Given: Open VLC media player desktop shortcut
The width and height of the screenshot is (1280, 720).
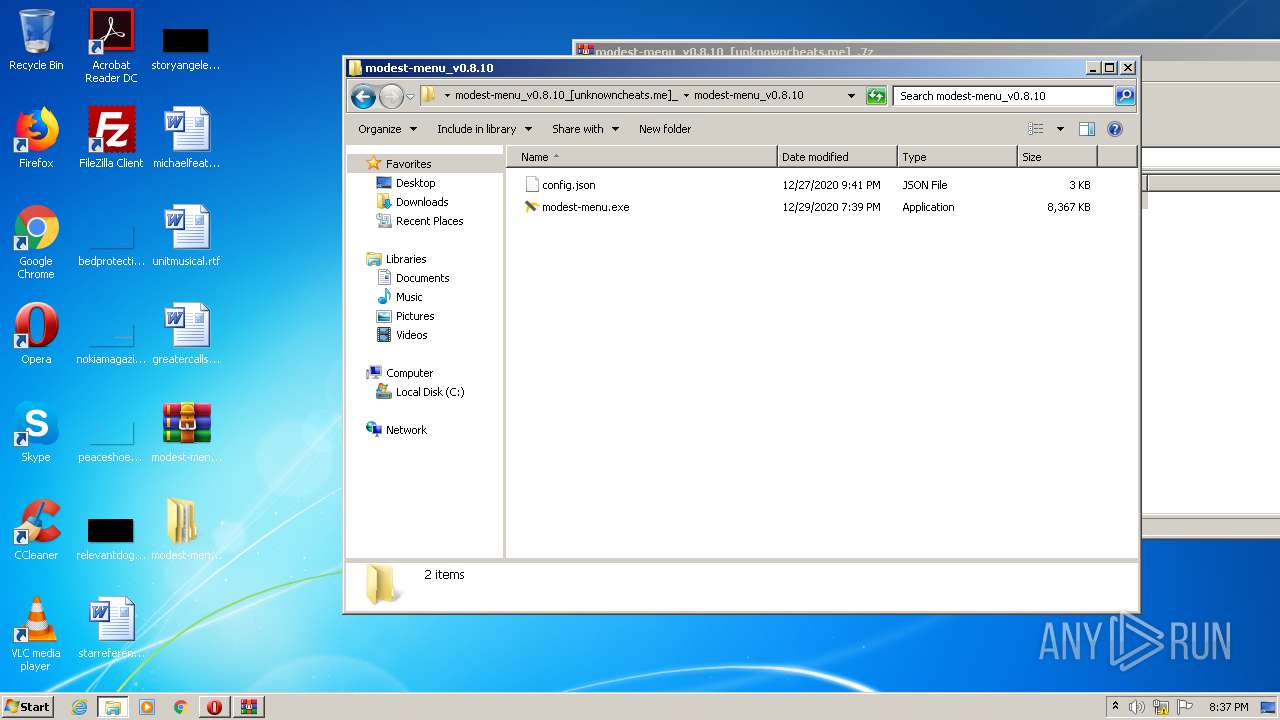Looking at the screenshot, I should click(x=36, y=634).
